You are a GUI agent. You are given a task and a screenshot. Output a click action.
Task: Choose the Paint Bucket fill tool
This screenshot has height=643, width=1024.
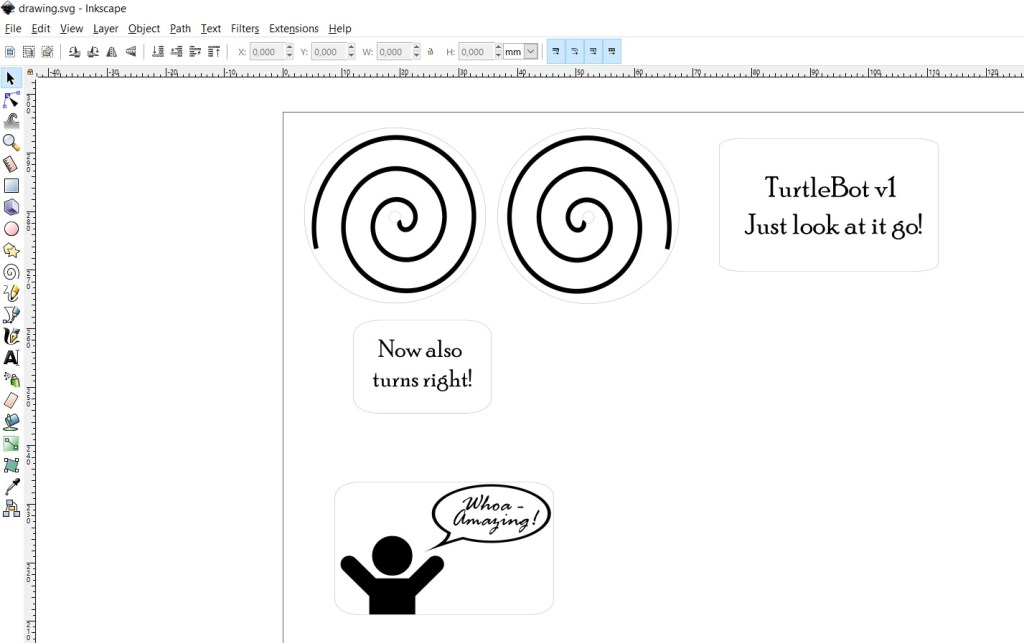11,422
